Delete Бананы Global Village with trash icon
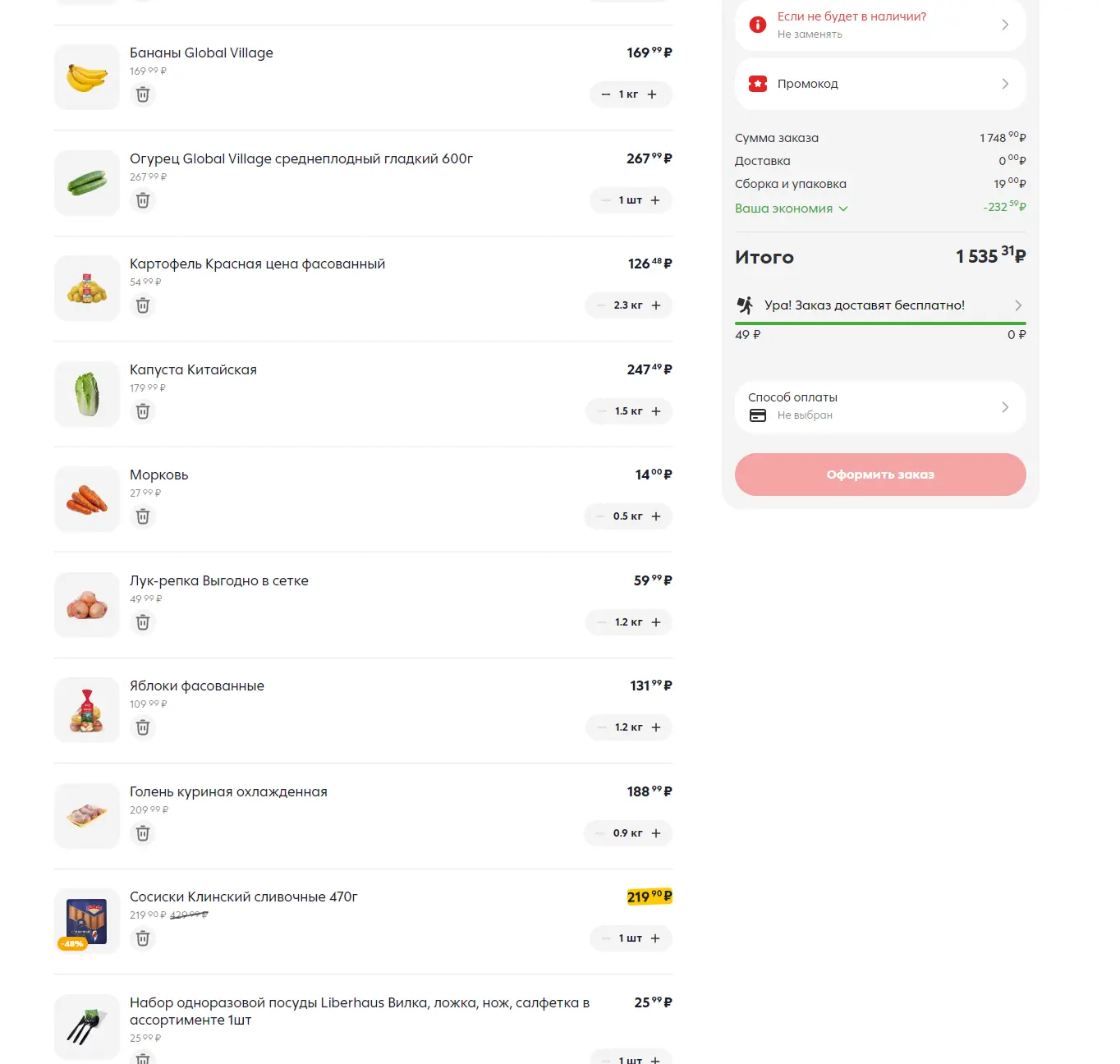Viewport: 1120px width, 1064px height. (143, 94)
